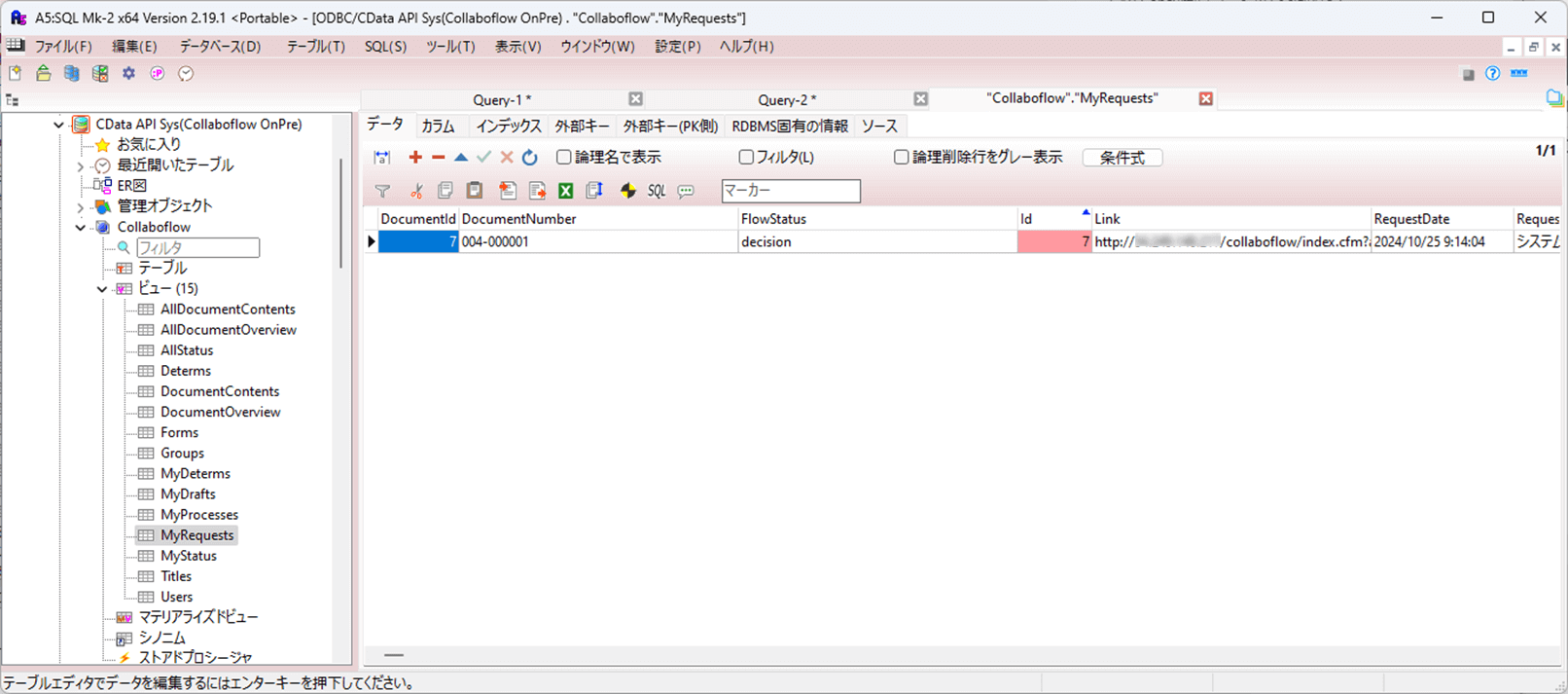The height and width of the screenshot is (694, 1568).
Task: Click the new document icon in main toolbar
Action: (x=15, y=73)
